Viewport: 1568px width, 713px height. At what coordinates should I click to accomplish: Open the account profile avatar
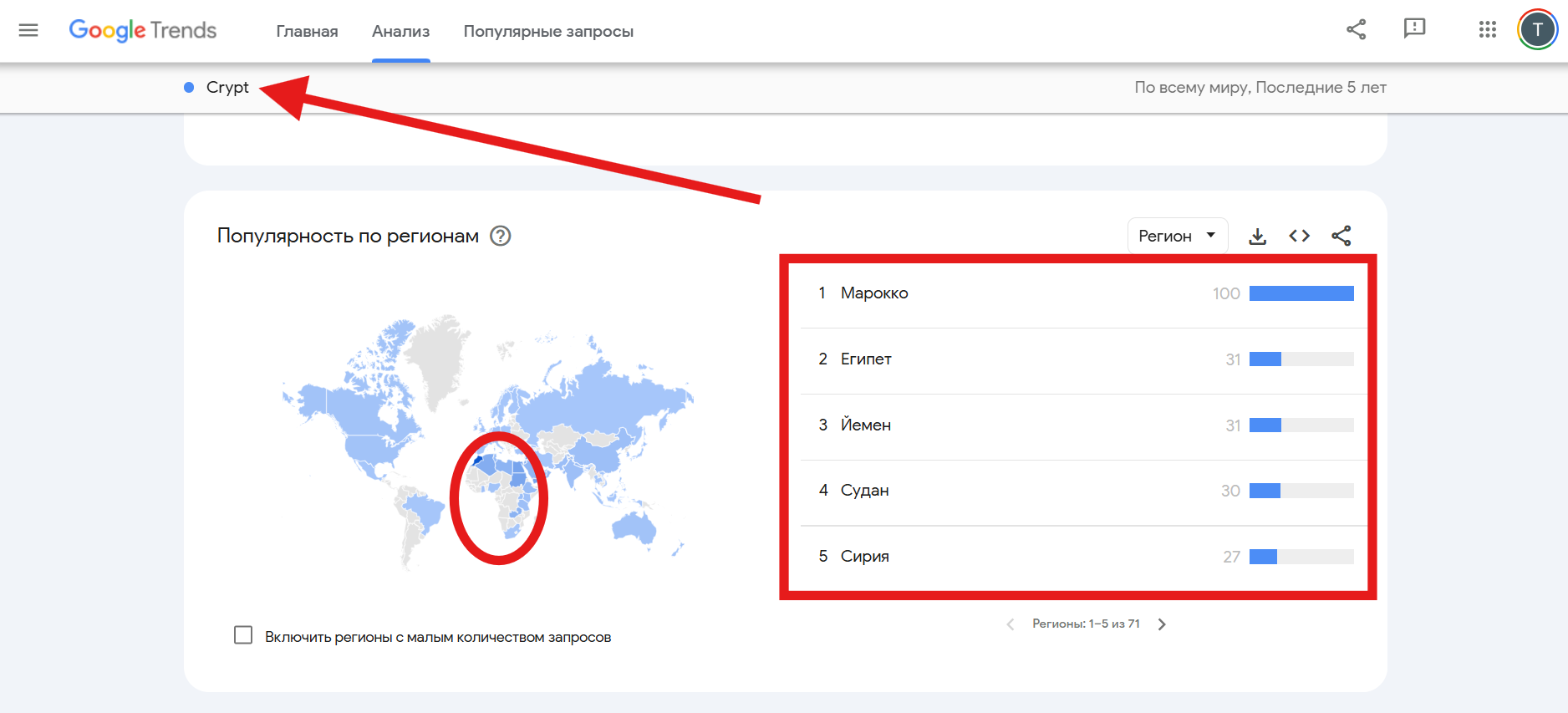tap(1537, 30)
